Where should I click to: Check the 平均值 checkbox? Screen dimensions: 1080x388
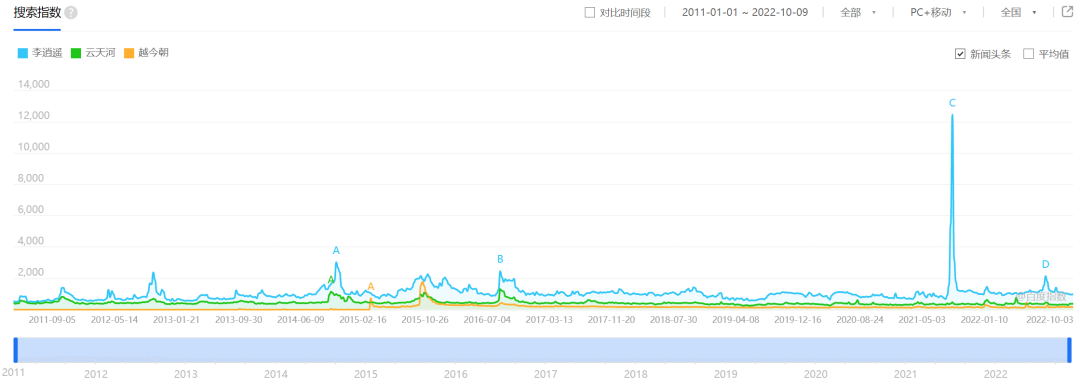click(1028, 54)
